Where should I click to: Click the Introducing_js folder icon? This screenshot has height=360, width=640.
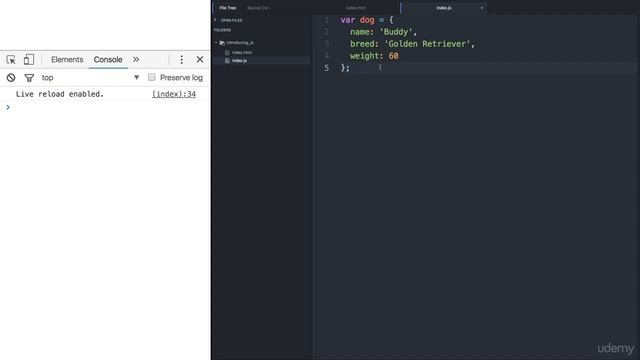[x=222, y=42]
